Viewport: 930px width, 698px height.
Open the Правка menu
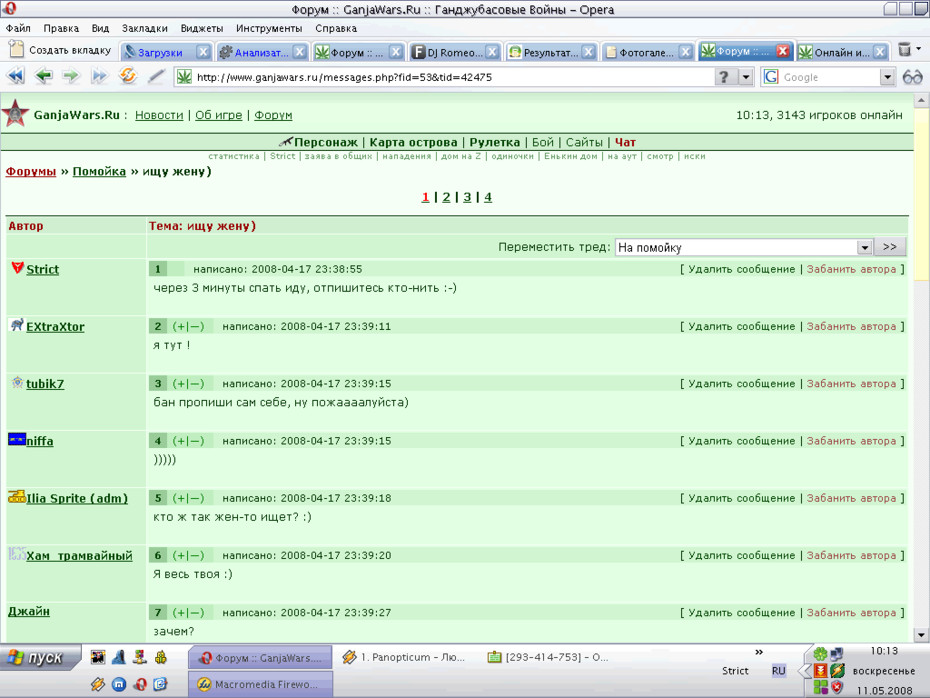click(x=61, y=28)
